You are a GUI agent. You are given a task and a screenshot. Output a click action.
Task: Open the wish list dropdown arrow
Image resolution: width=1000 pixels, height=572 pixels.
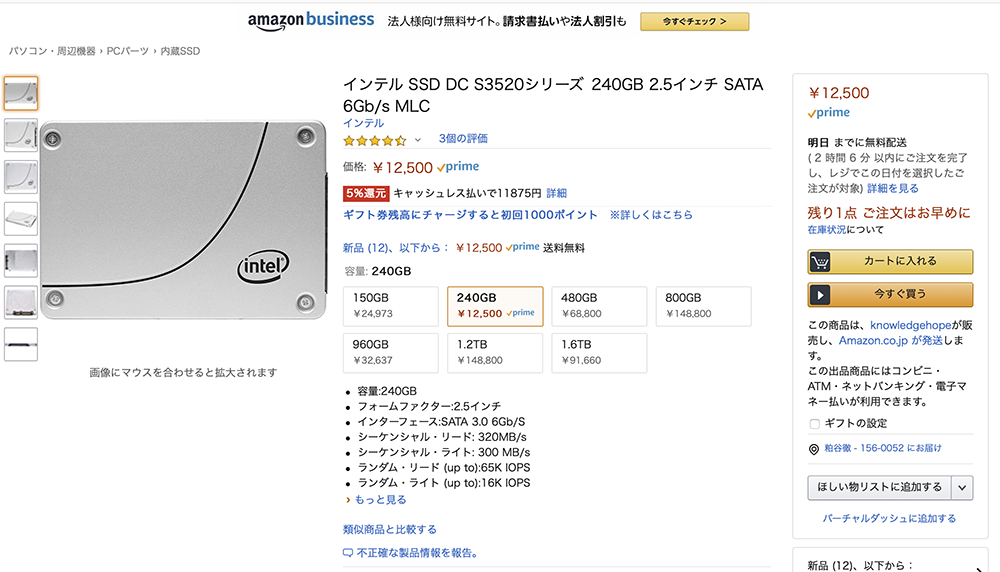[961, 488]
